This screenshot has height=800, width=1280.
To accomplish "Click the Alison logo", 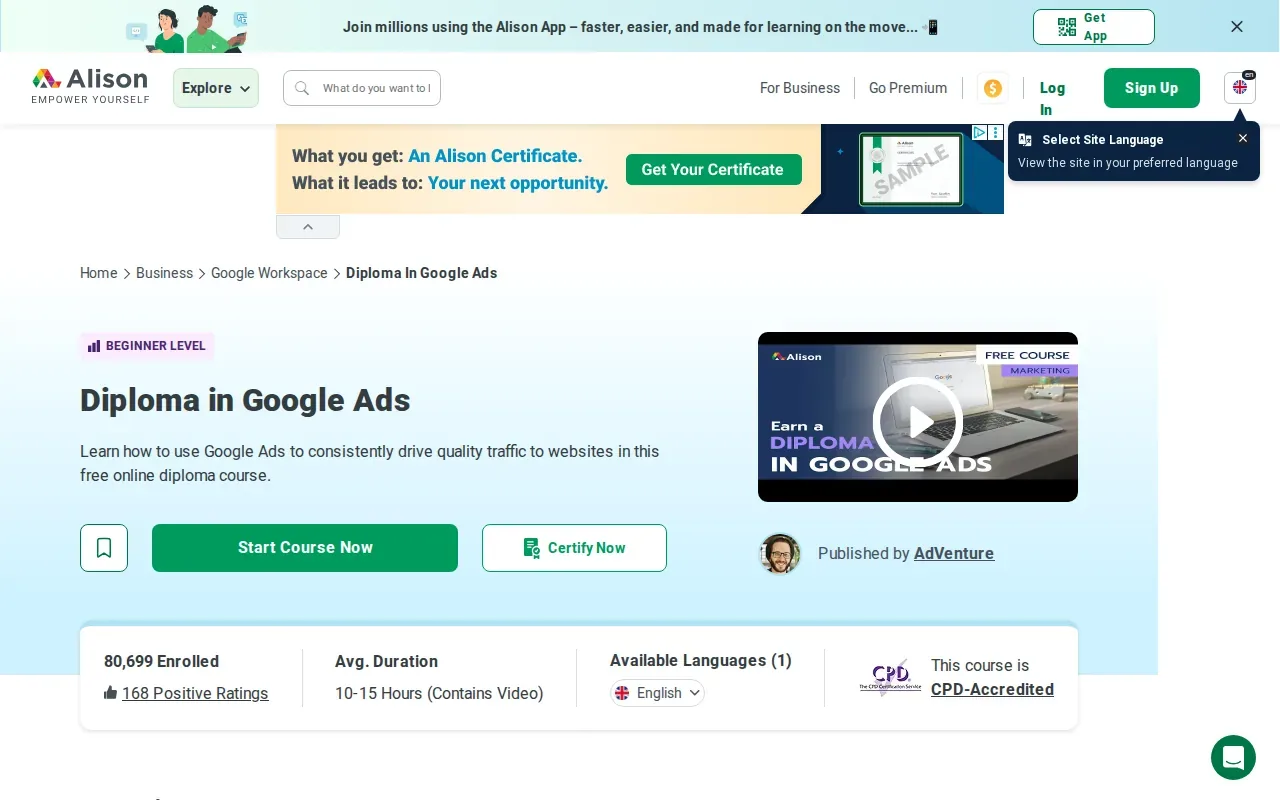I will [x=90, y=87].
